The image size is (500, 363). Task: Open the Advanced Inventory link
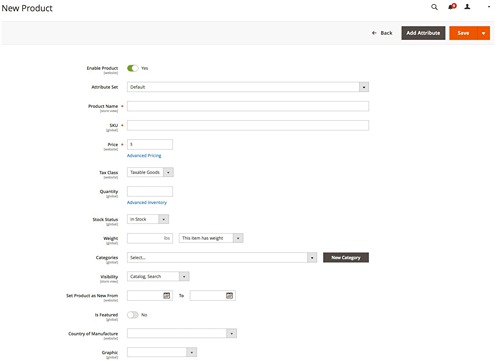tap(147, 202)
